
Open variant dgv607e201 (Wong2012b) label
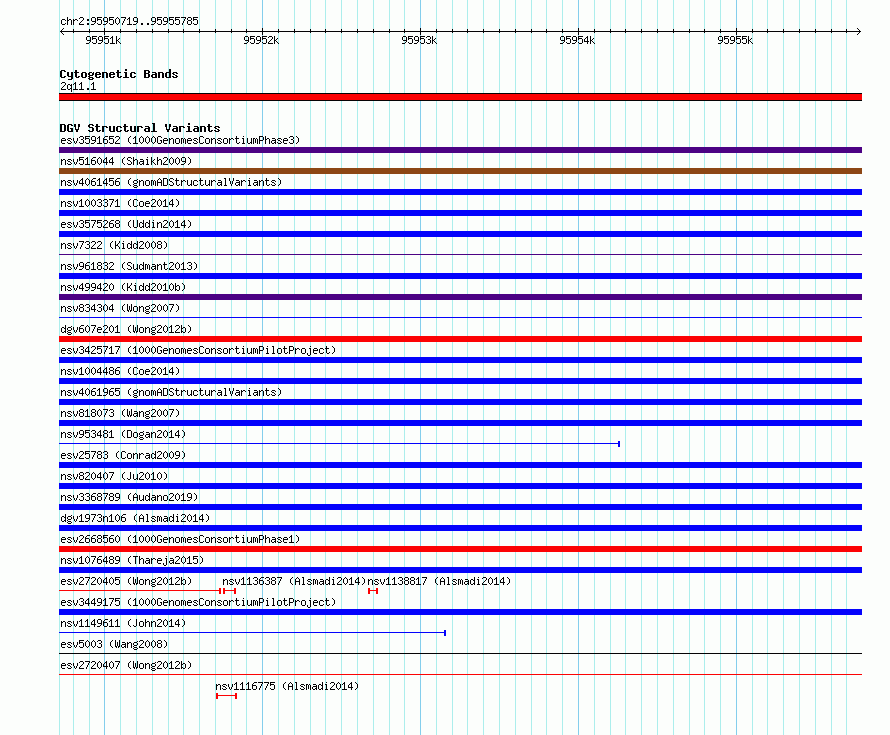point(126,329)
